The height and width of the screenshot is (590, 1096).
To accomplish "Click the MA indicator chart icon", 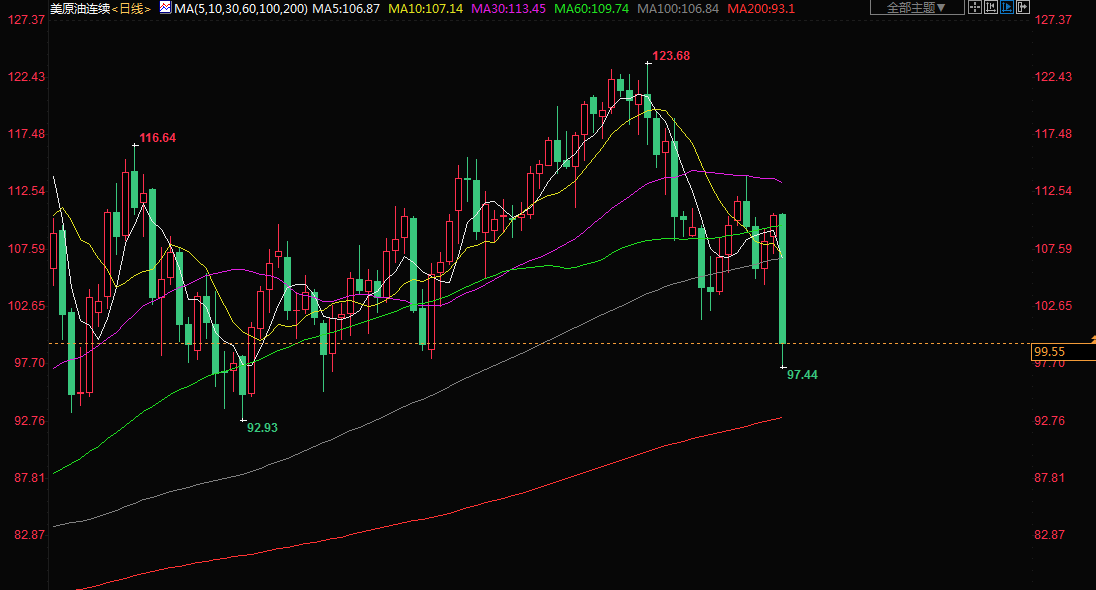I will tap(165, 7).
